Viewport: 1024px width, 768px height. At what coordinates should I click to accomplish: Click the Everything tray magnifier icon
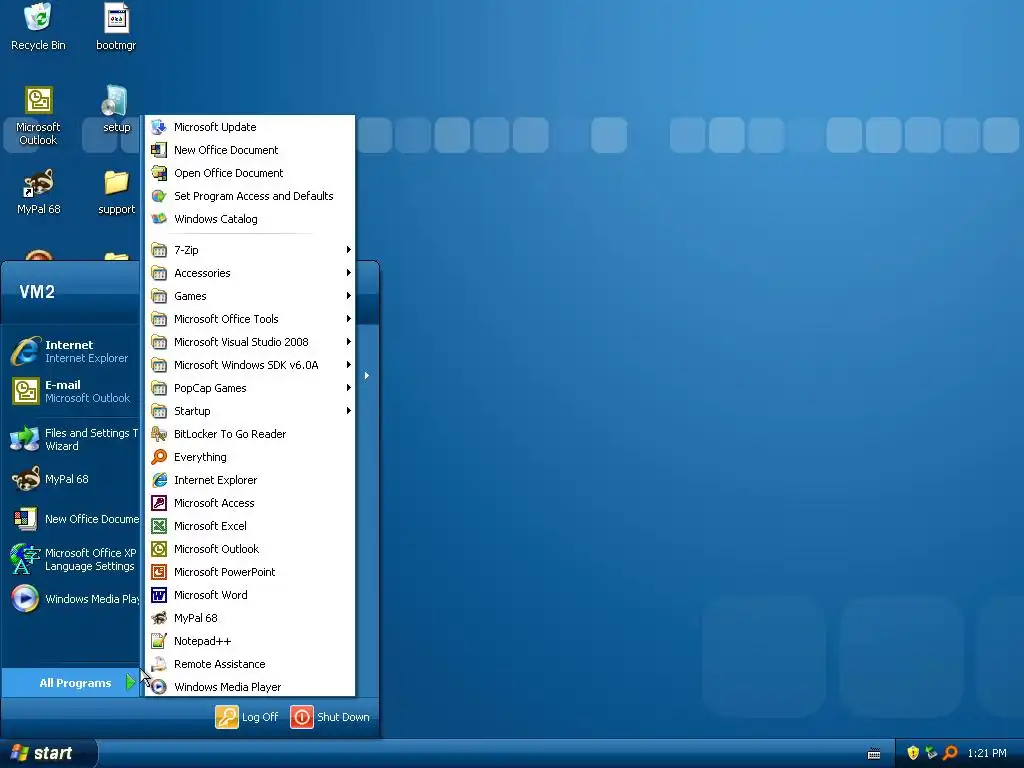tap(950, 753)
